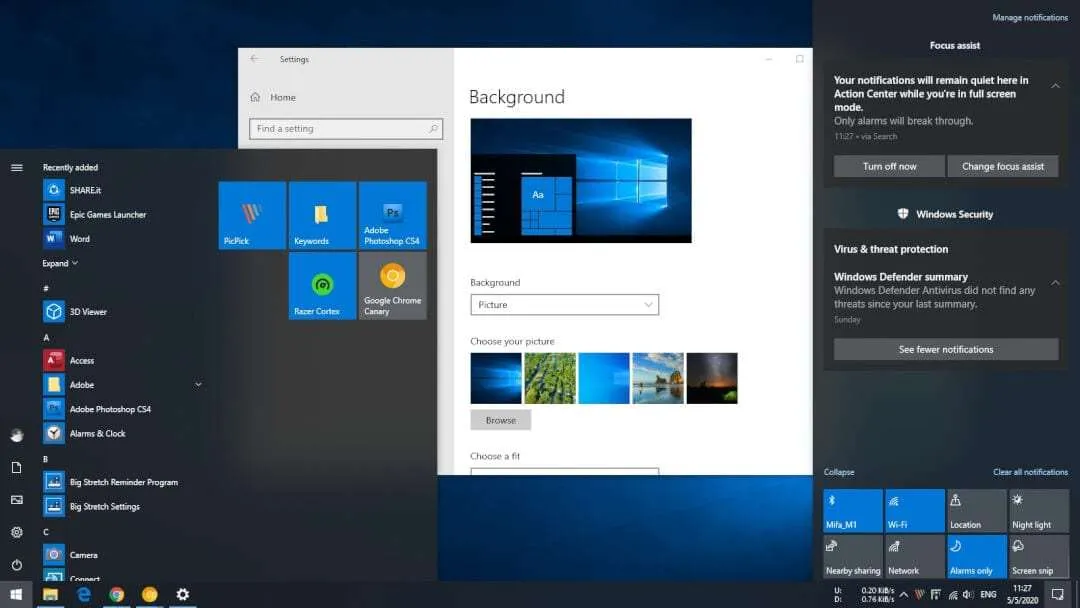Click the Start menu hamburger icon
Viewport: 1080px width, 608px height.
click(x=17, y=167)
